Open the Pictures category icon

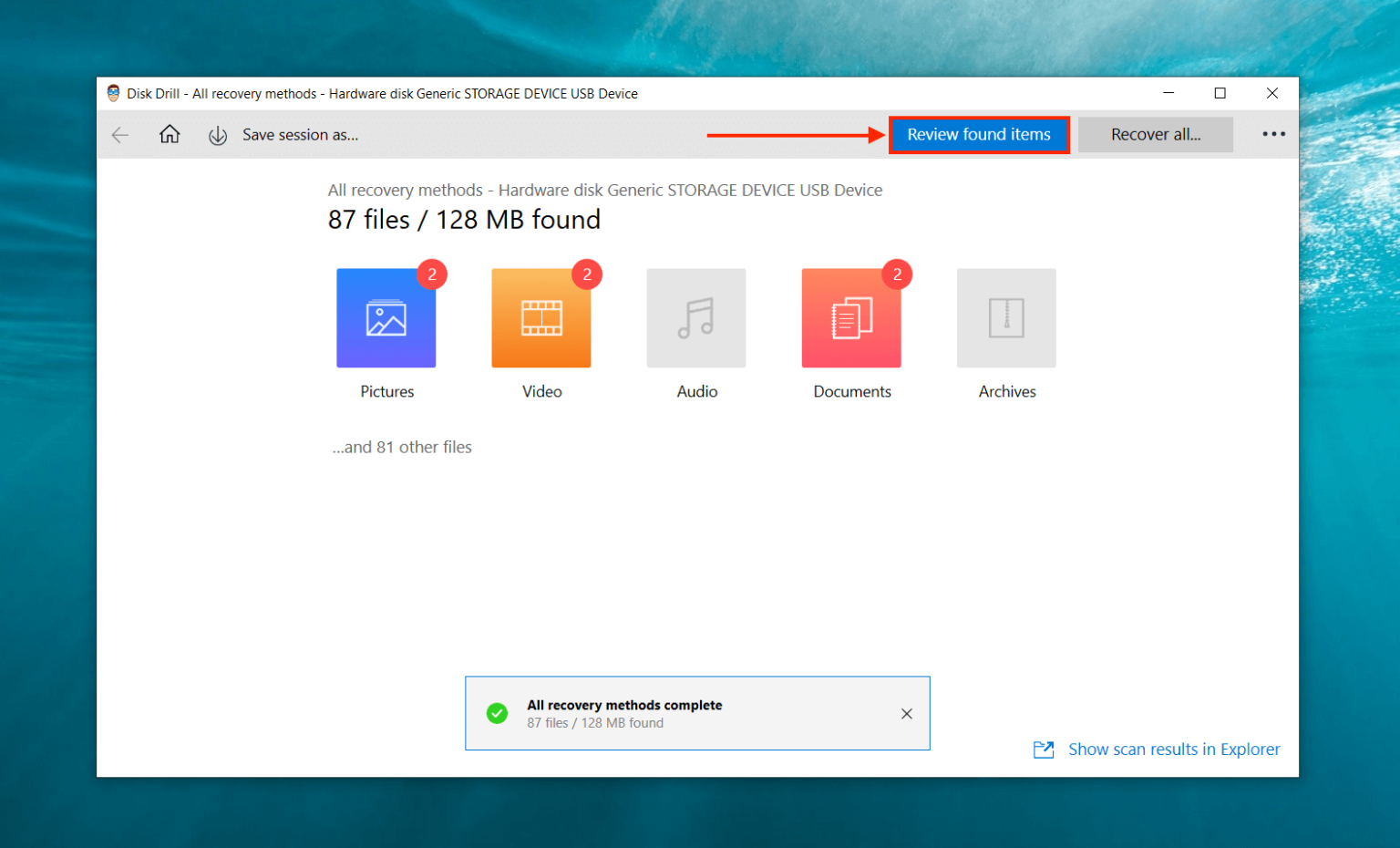[386, 317]
